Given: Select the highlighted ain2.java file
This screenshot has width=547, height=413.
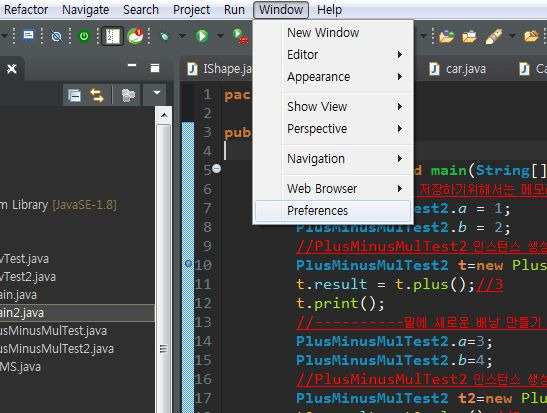Looking at the screenshot, I should tap(77, 313).
